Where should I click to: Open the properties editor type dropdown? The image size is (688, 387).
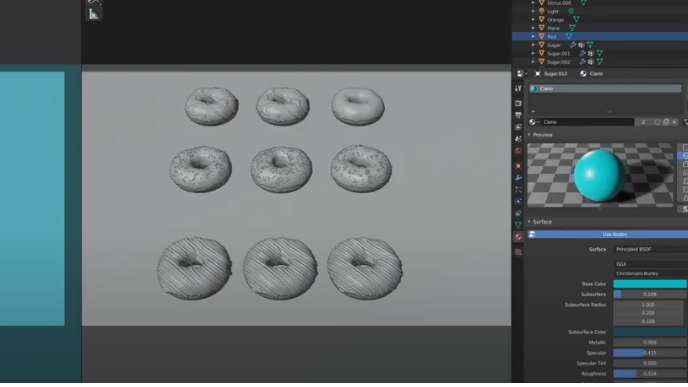pyautogui.click(x=522, y=74)
